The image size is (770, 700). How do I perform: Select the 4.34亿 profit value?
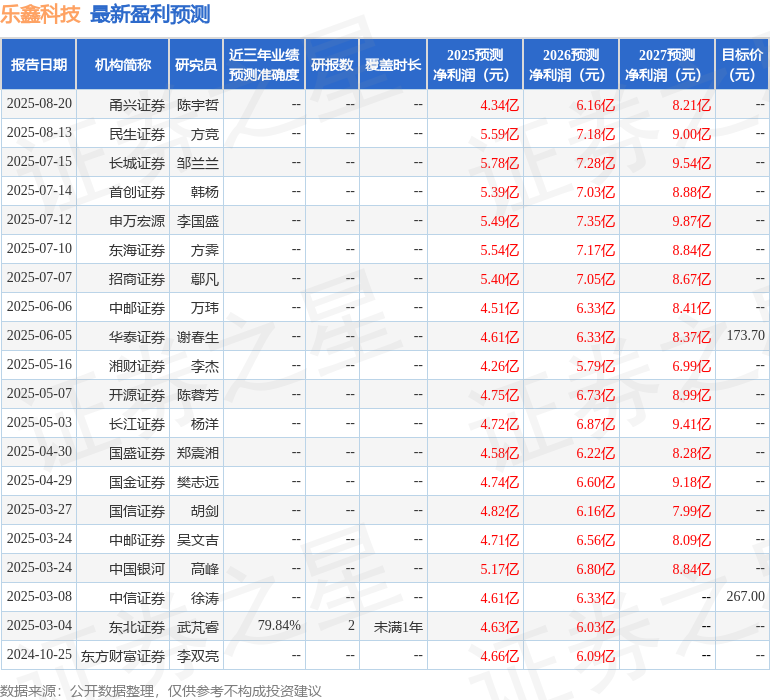pos(499,105)
